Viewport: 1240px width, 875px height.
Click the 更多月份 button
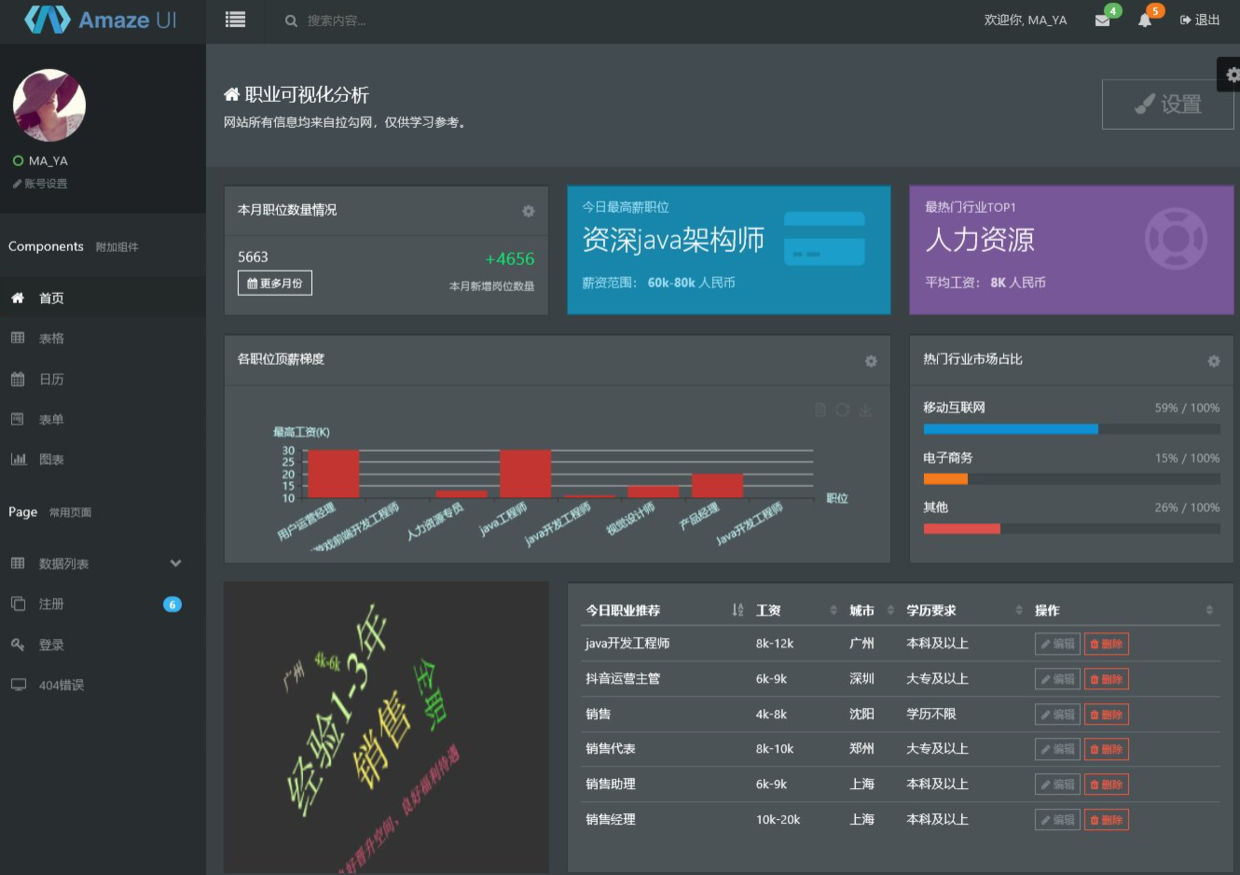(x=273, y=282)
